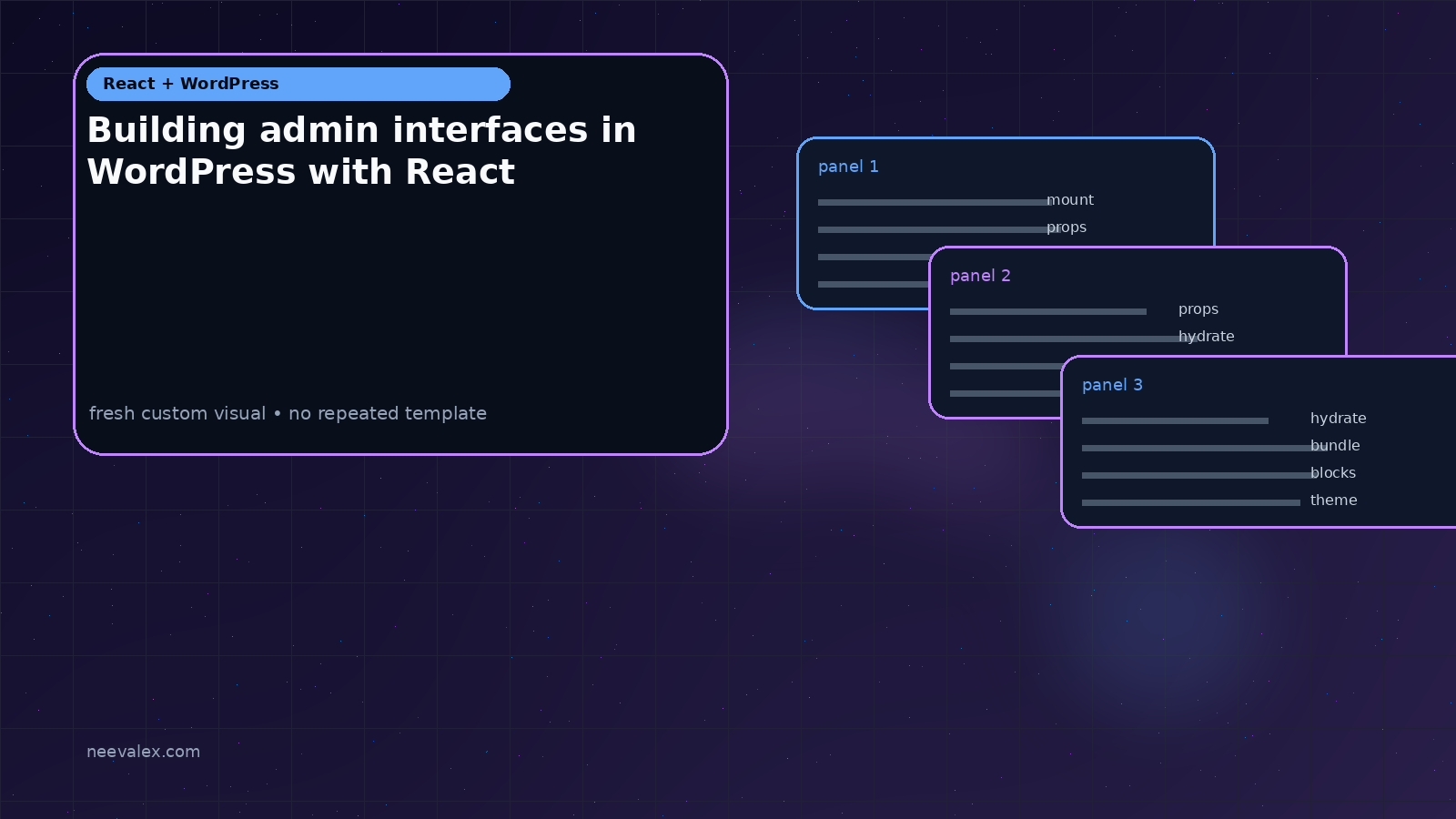
Task: Select 'bundle' label in panel 3
Action: pyautogui.click(x=1335, y=446)
